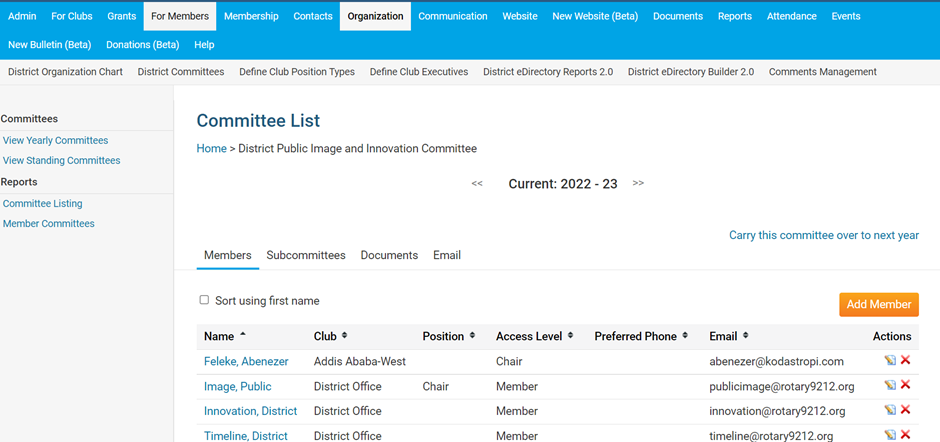
Task: Advance to next year with >> arrow
Action: point(638,184)
